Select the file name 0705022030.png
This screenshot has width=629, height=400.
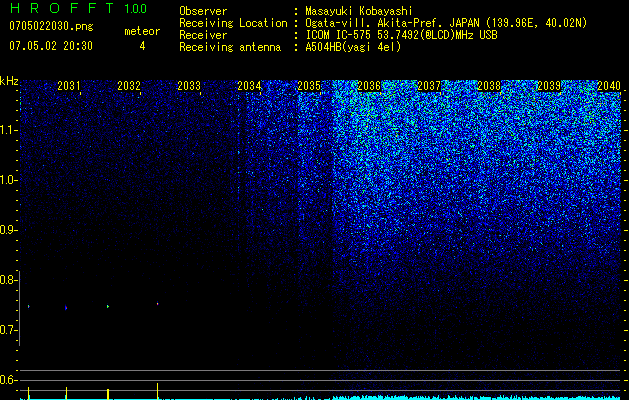(x=51, y=27)
